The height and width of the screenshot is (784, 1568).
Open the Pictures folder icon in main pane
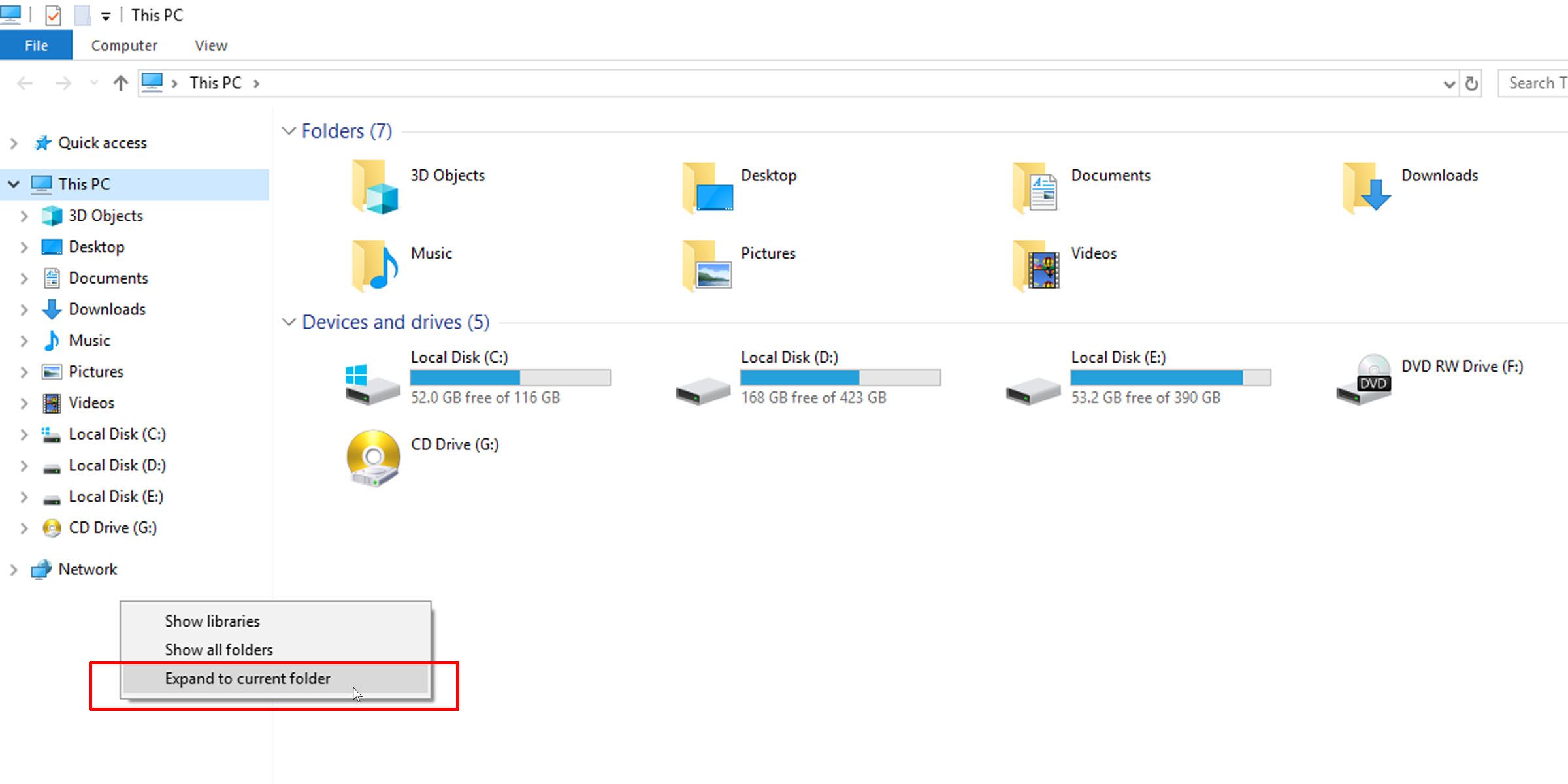pos(707,265)
